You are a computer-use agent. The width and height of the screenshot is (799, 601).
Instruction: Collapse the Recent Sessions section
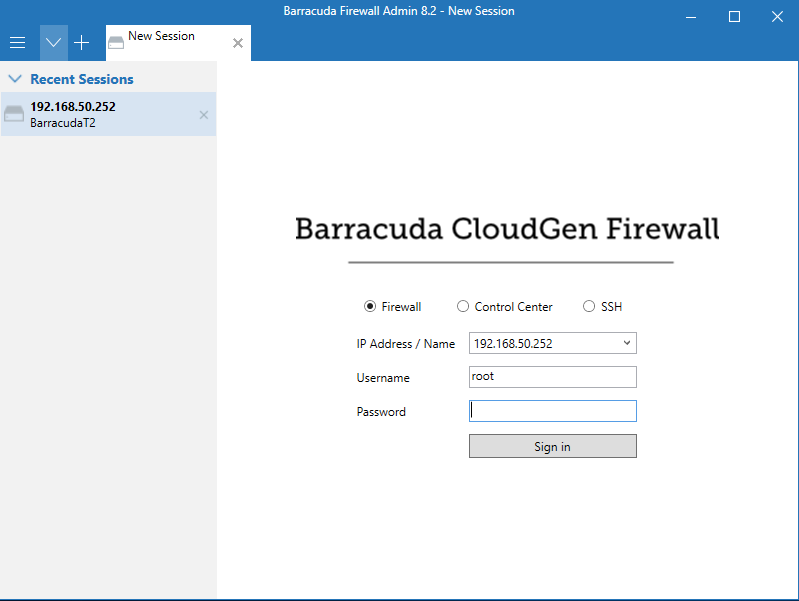point(15,79)
